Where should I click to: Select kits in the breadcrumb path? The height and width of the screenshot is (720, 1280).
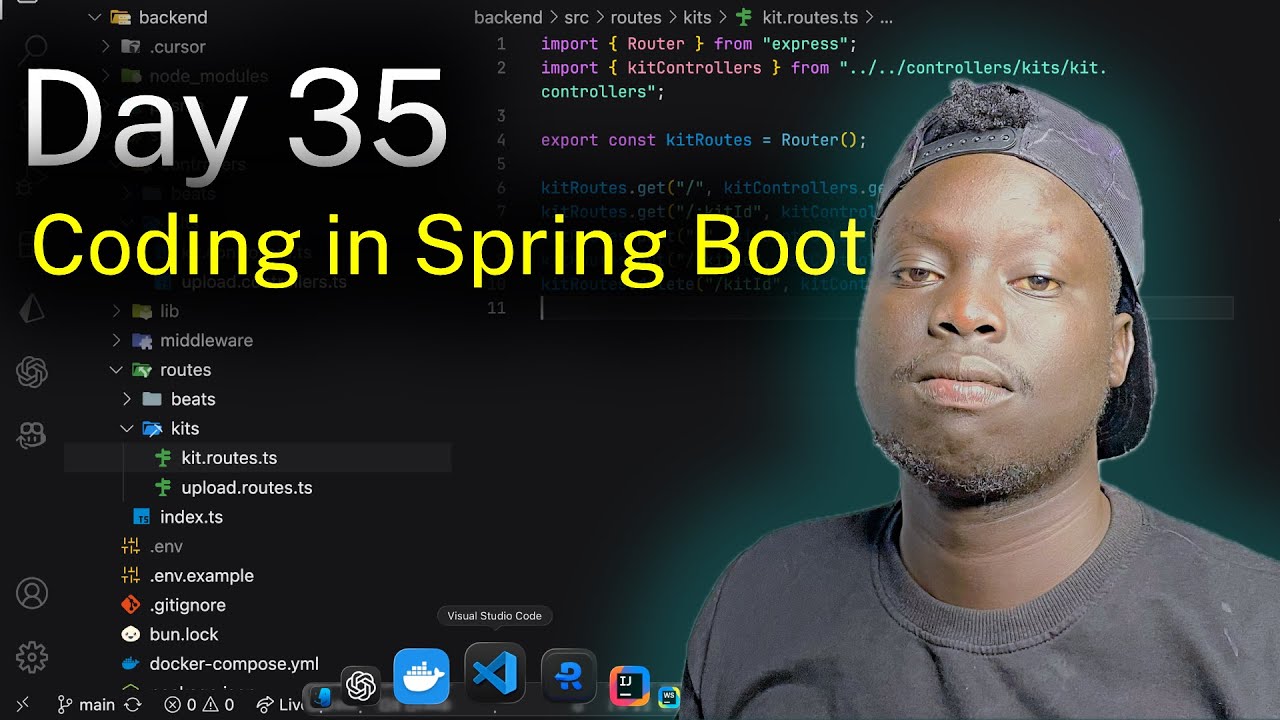point(697,17)
